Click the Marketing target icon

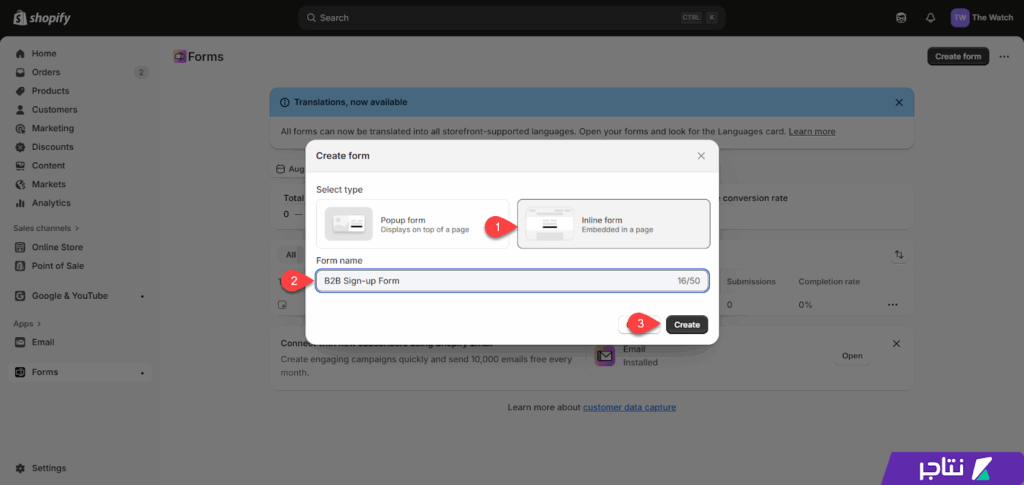coord(20,129)
